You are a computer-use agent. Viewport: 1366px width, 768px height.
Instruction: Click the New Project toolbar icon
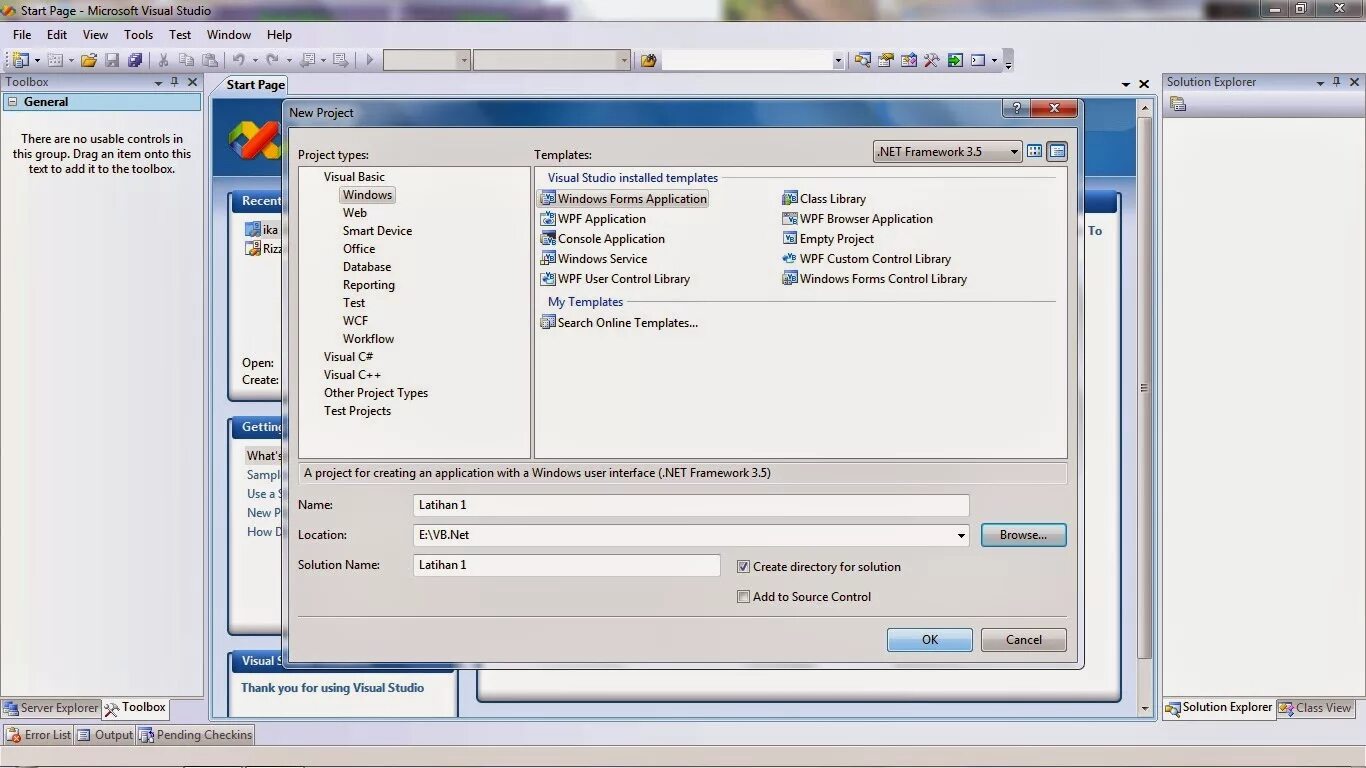point(20,60)
